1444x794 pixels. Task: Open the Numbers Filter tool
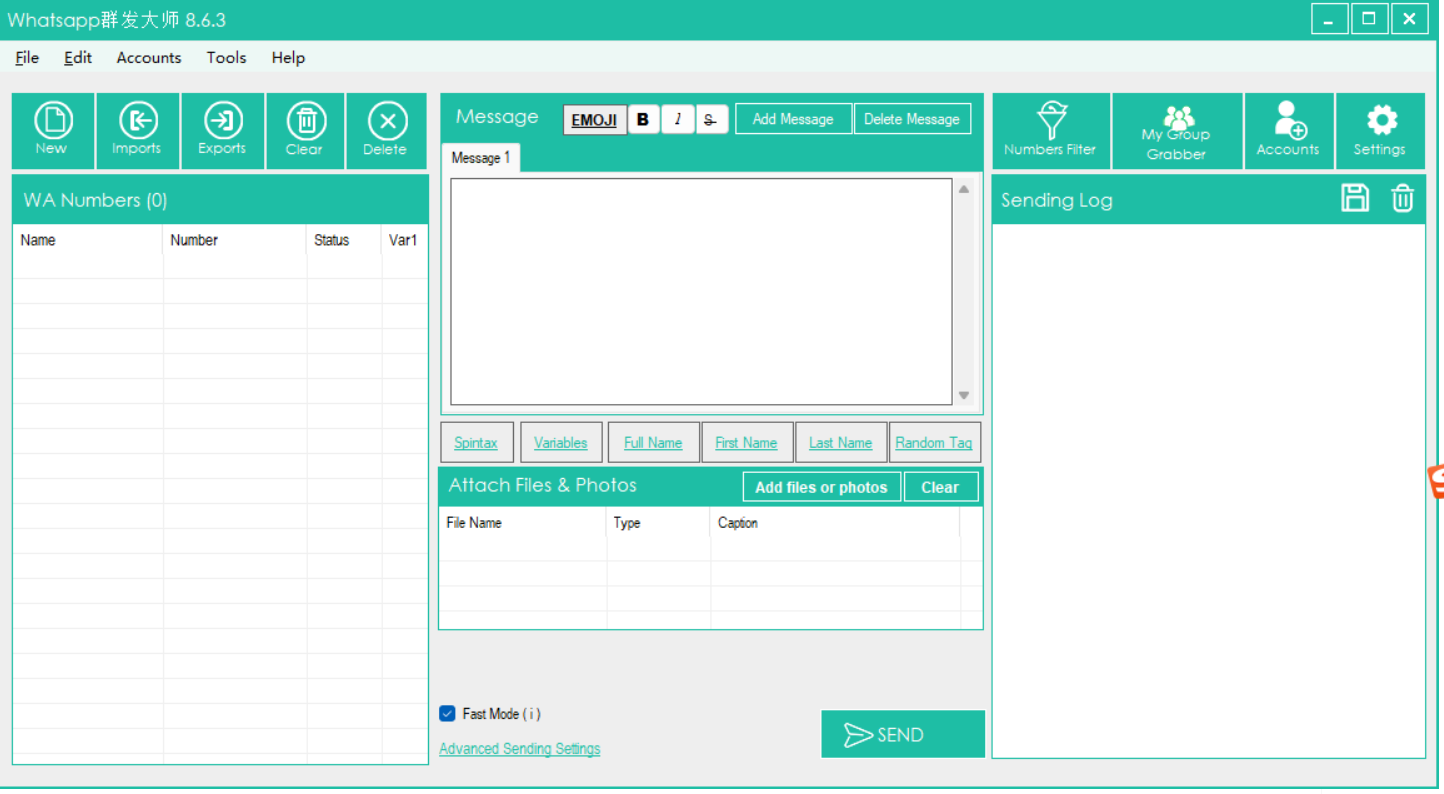coord(1050,122)
